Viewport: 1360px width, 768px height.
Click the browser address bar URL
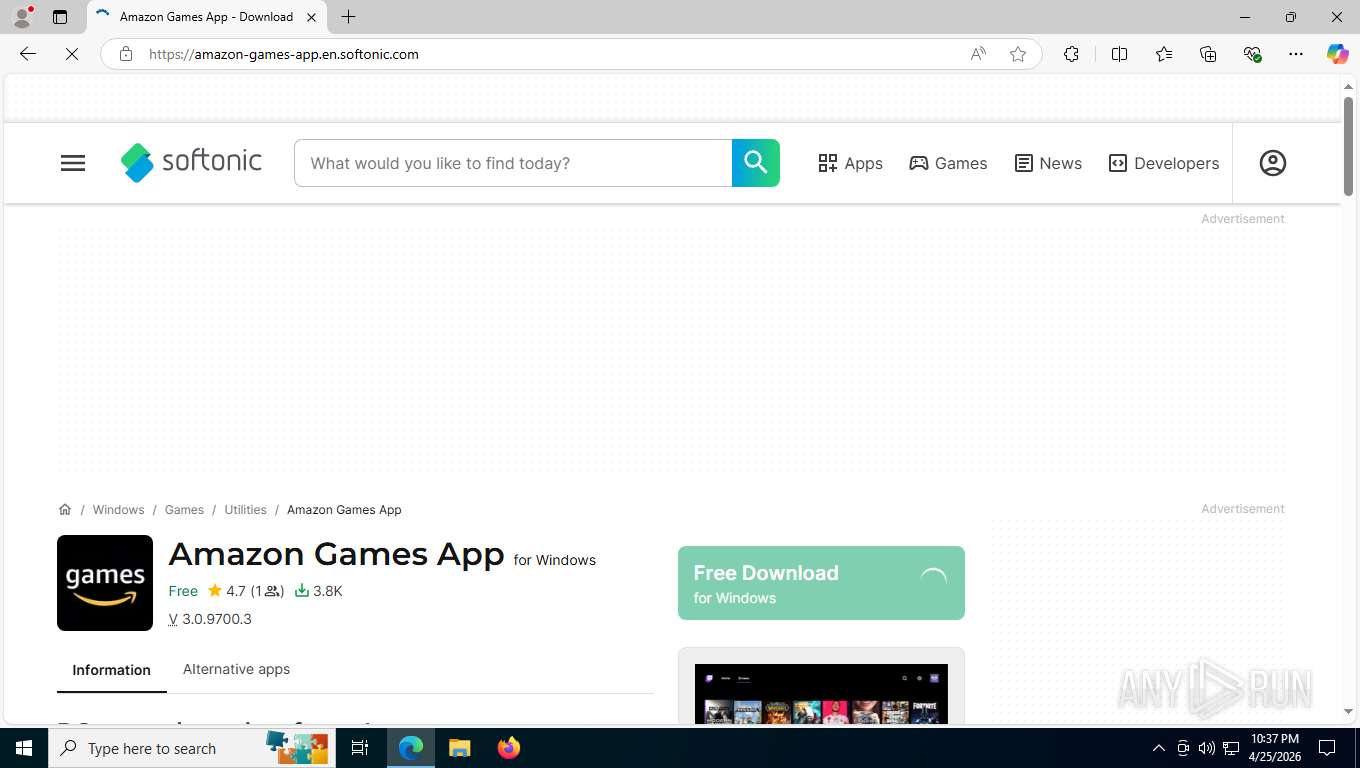tap(283, 54)
